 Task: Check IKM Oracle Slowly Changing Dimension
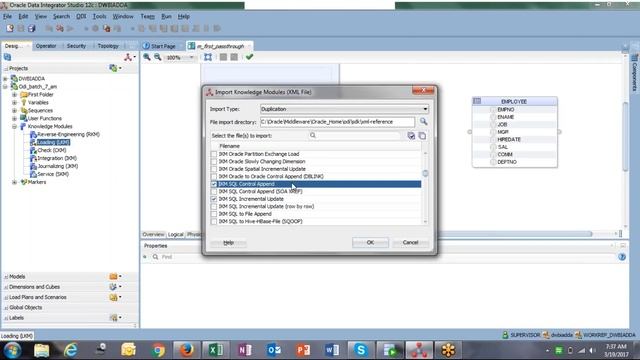tap(214, 161)
